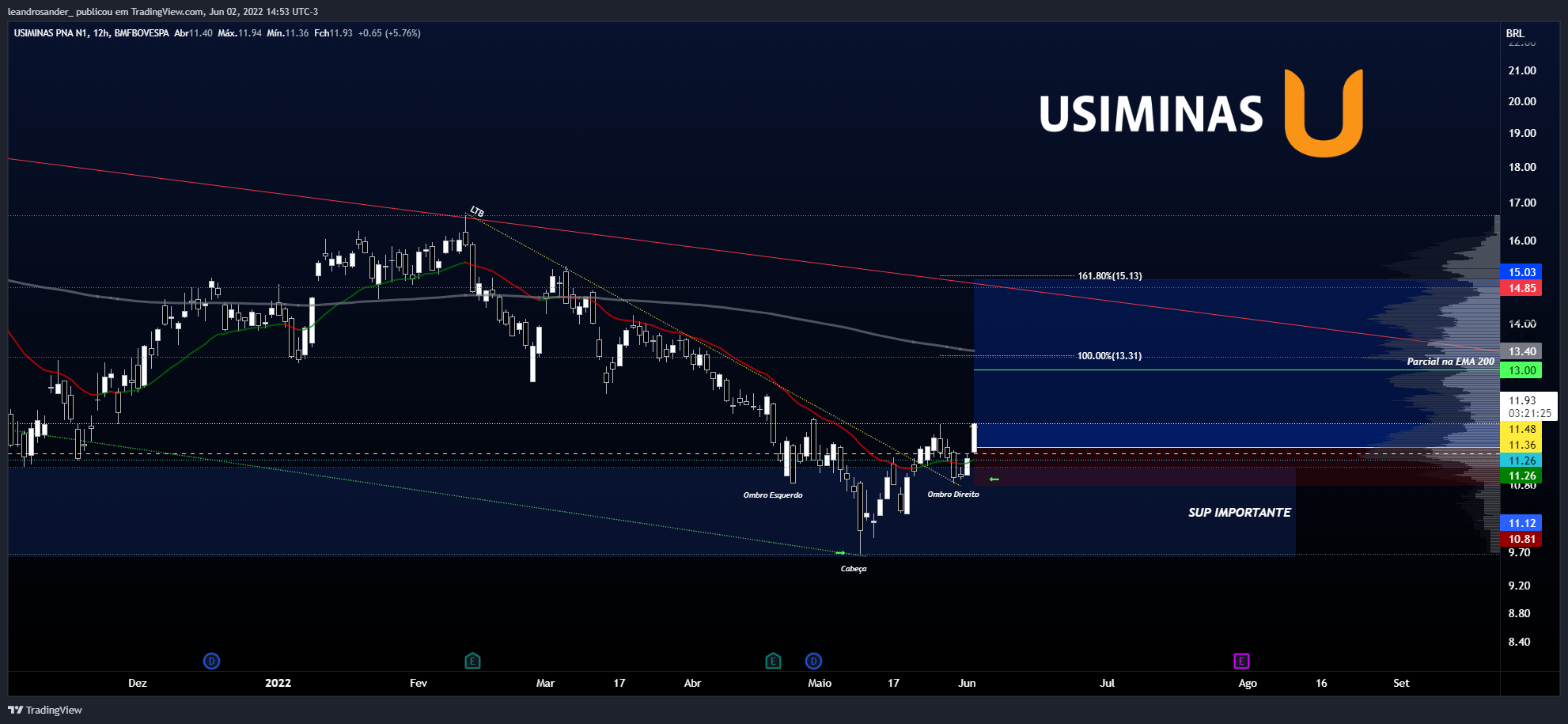Click the Cabeça label under the low
The height and width of the screenshot is (724, 1568).
pyautogui.click(x=854, y=569)
